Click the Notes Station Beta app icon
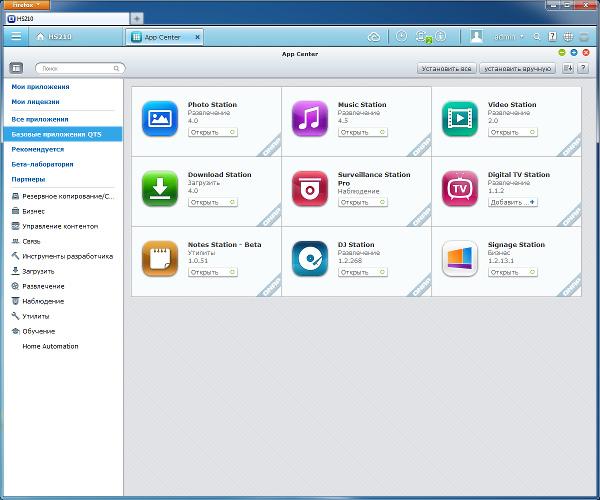 click(x=160, y=258)
